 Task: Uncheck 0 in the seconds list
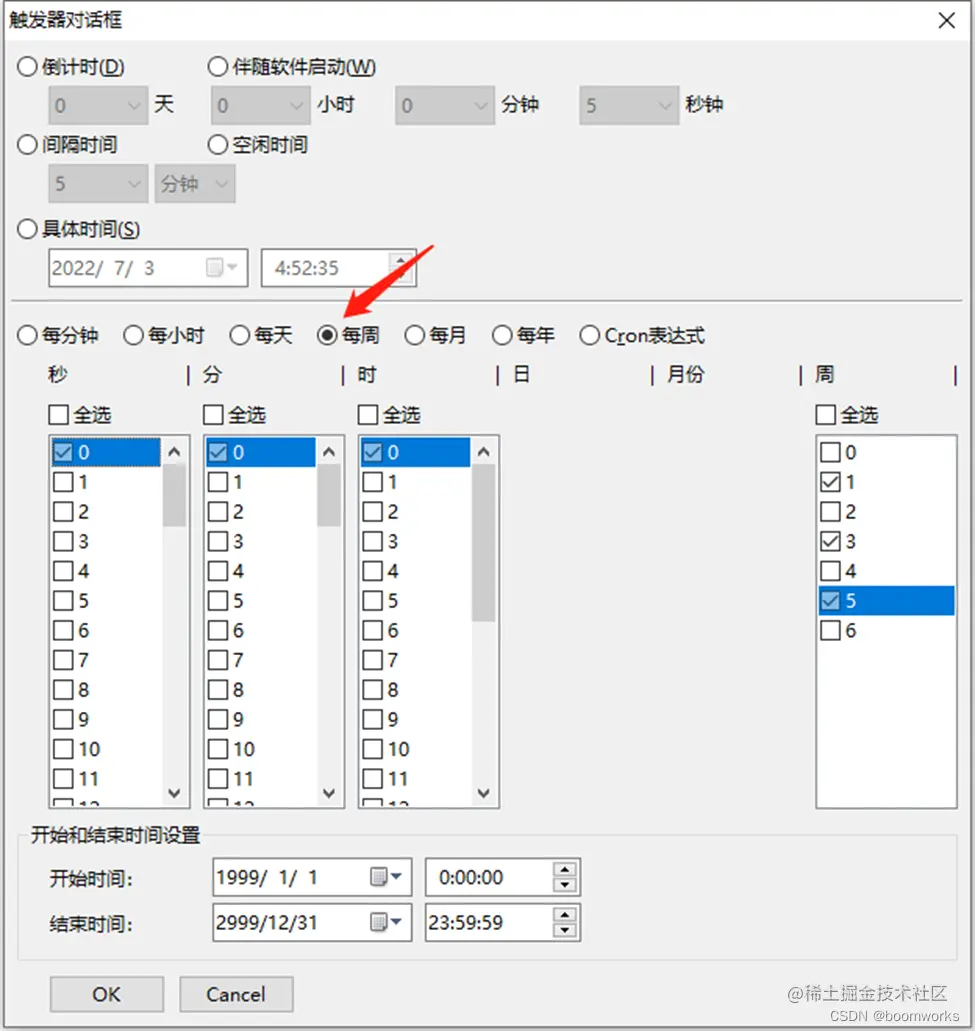point(63,452)
